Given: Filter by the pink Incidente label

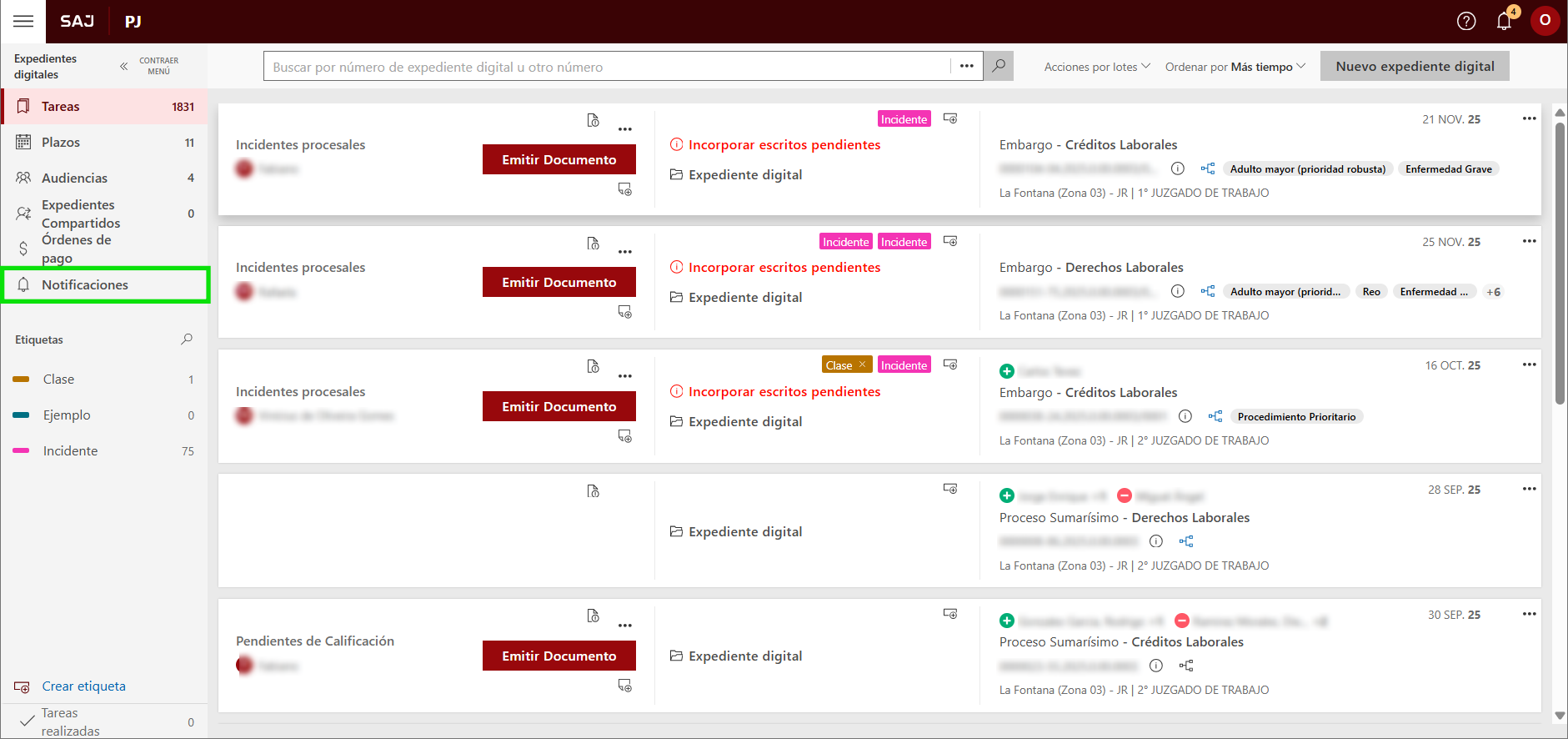Looking at the screenshot, I should (71, 451).
